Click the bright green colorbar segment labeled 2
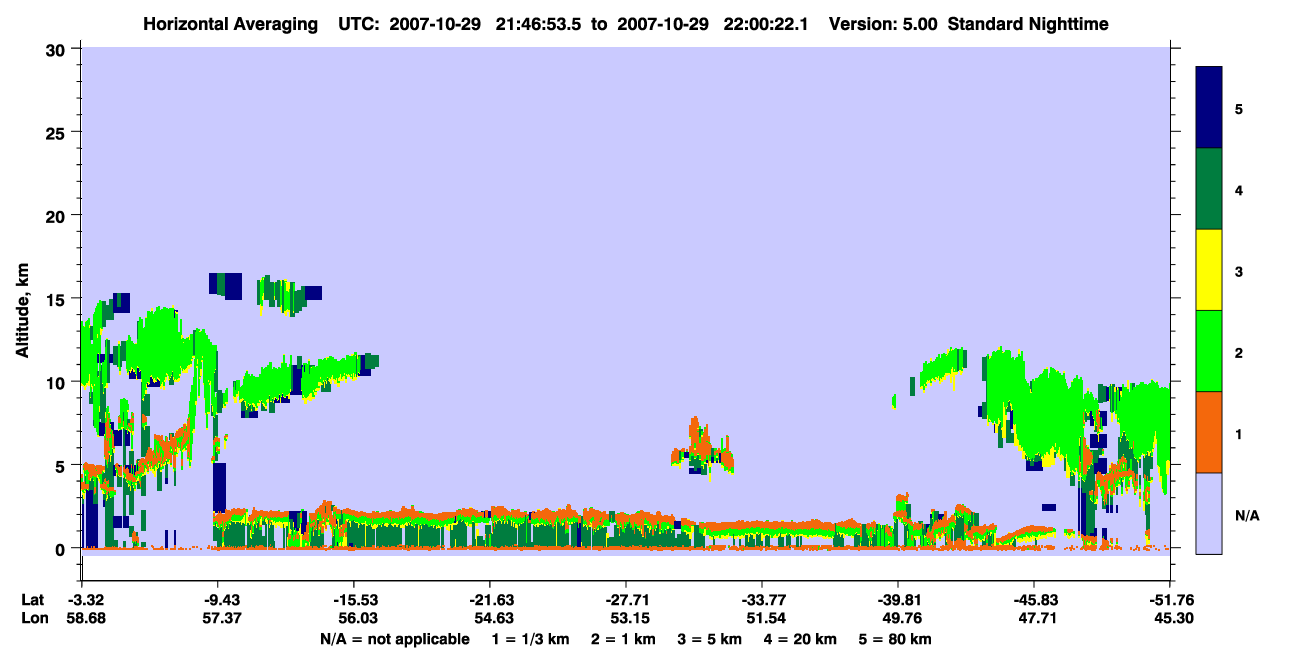Image resolution: width=1300 pixels, height=667 pixels. [1209, 351]
